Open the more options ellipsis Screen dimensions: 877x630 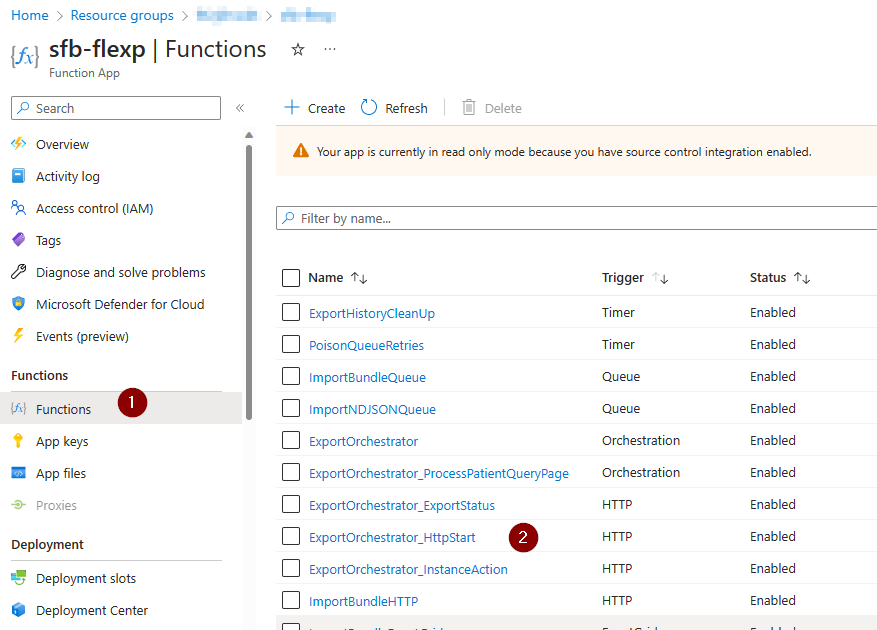[x=330, y=49]
